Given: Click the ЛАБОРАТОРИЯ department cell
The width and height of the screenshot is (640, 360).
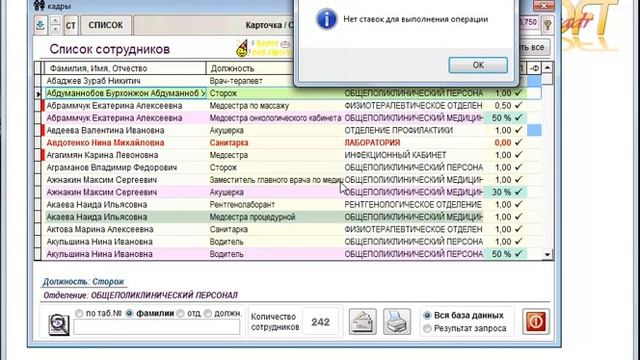Looking at the screenshot, I should pos(413,143).
